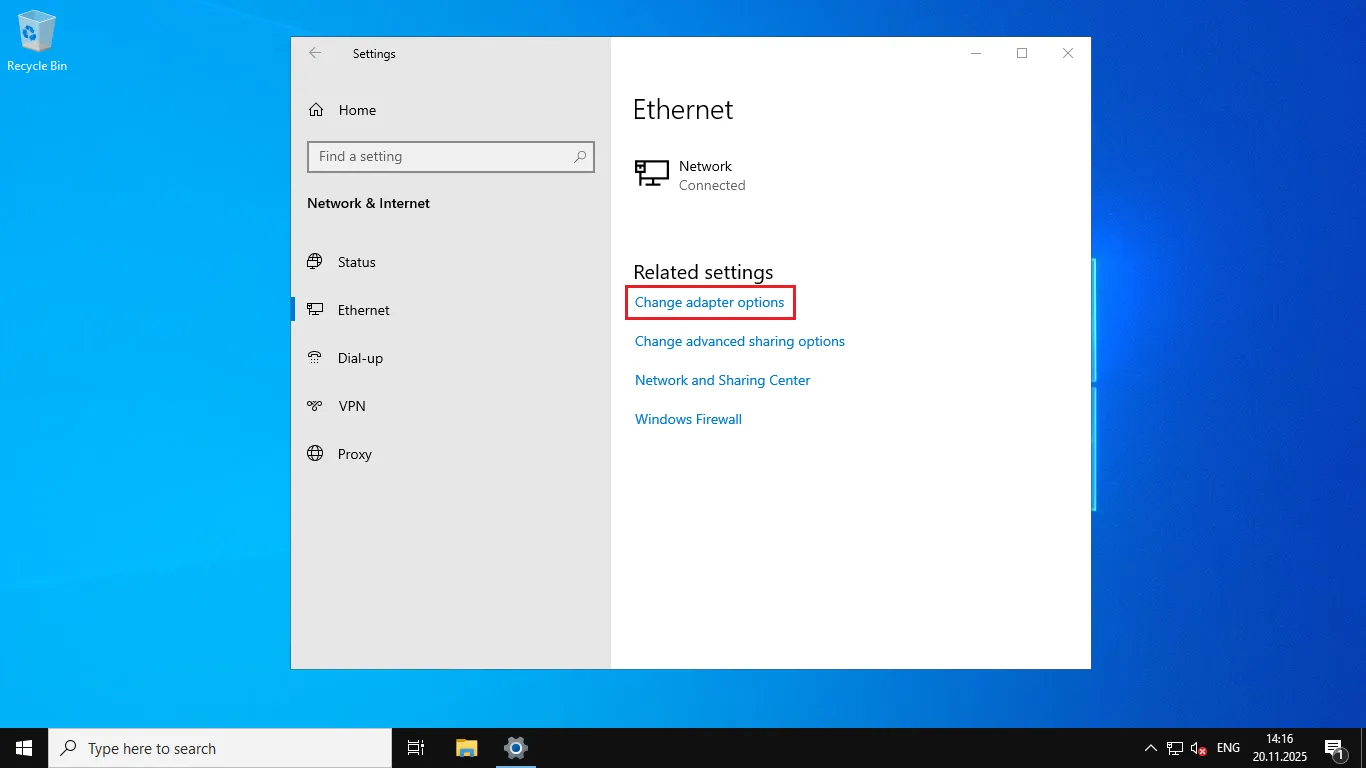Open the connected Network entry
Image resolution: width=1366 pixels, height=768 pixels.
pyautogui.click(x=705, y=175)
